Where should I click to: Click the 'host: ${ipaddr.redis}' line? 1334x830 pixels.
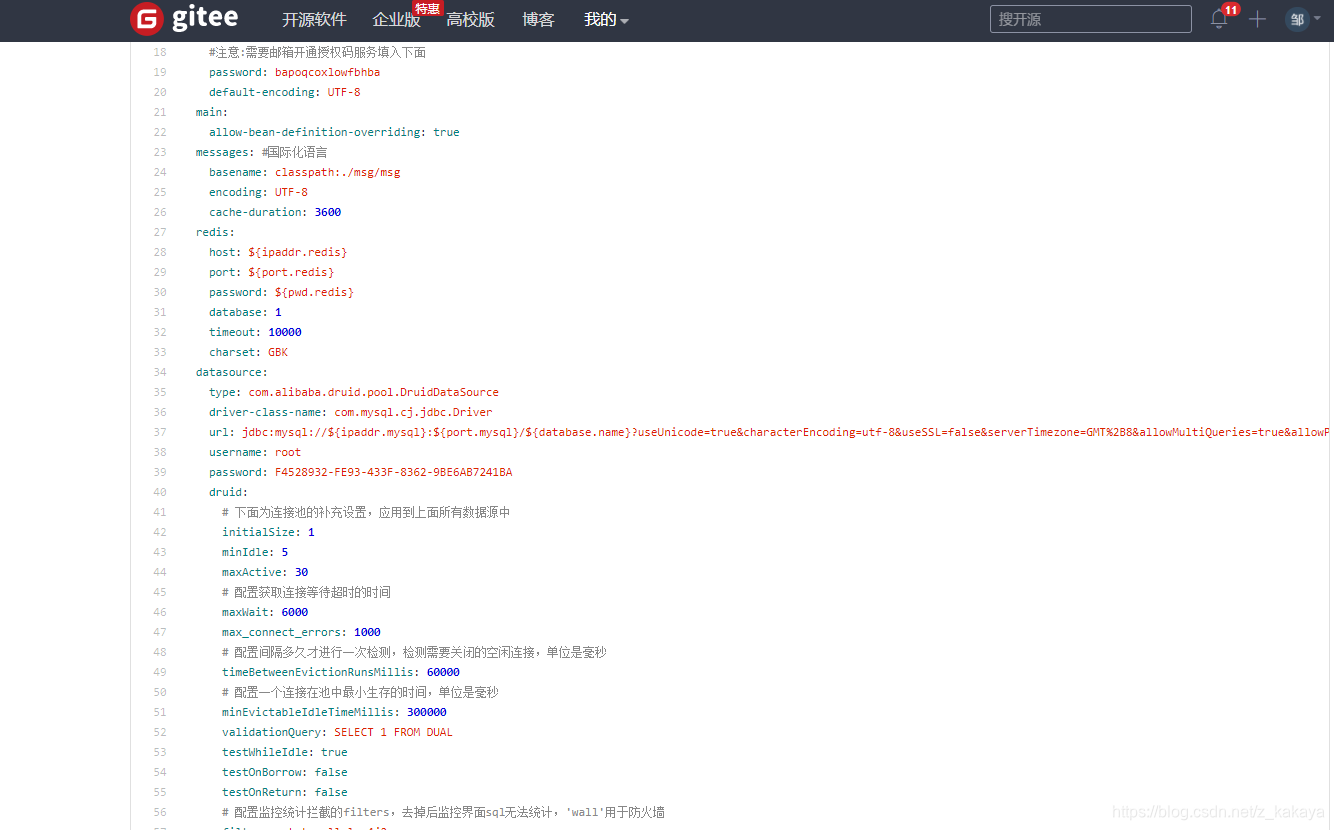pyautogui.click(x=278, y=252)
